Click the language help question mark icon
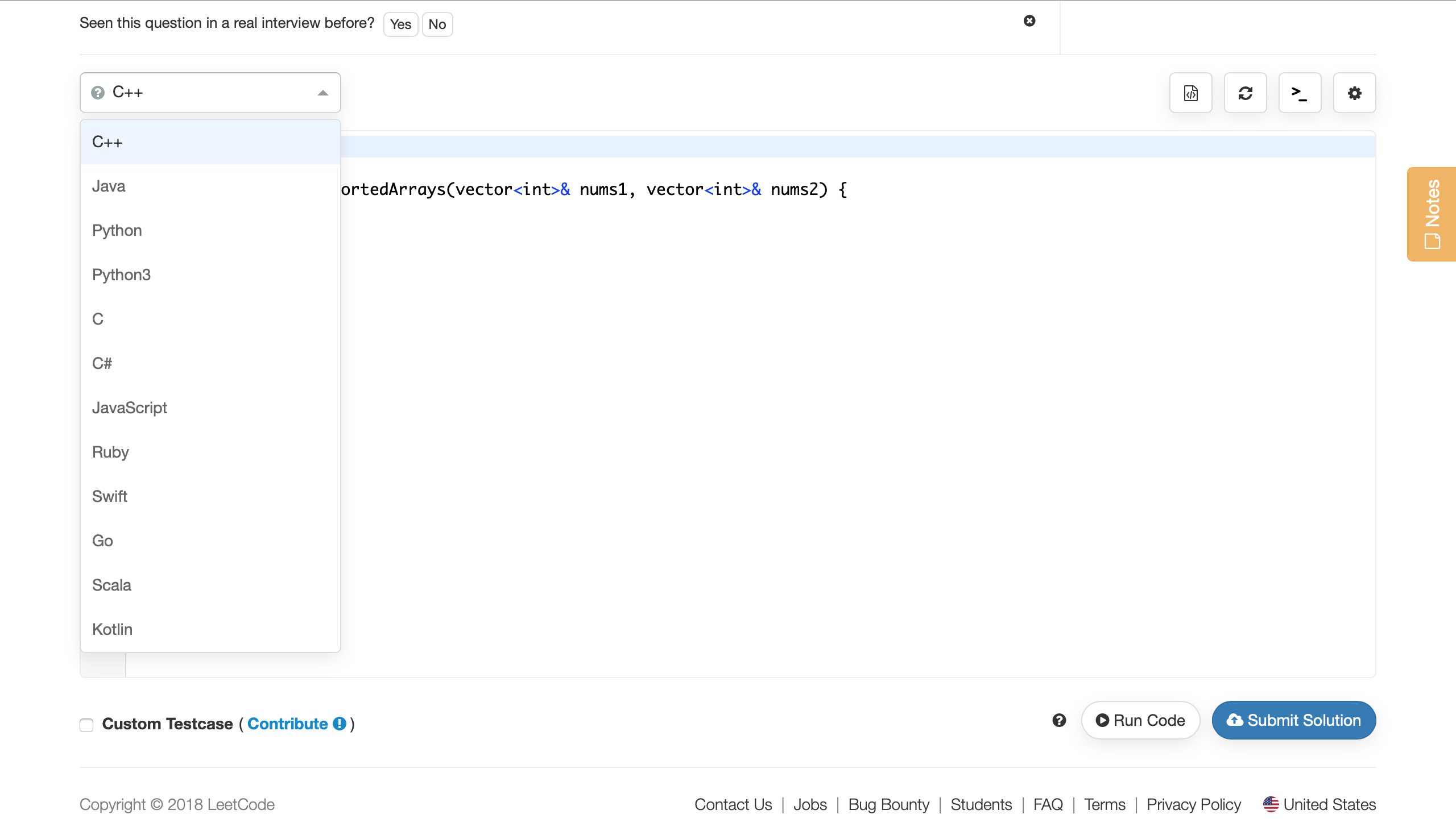This screenshot has width=1456, height=839. point(98,93)
